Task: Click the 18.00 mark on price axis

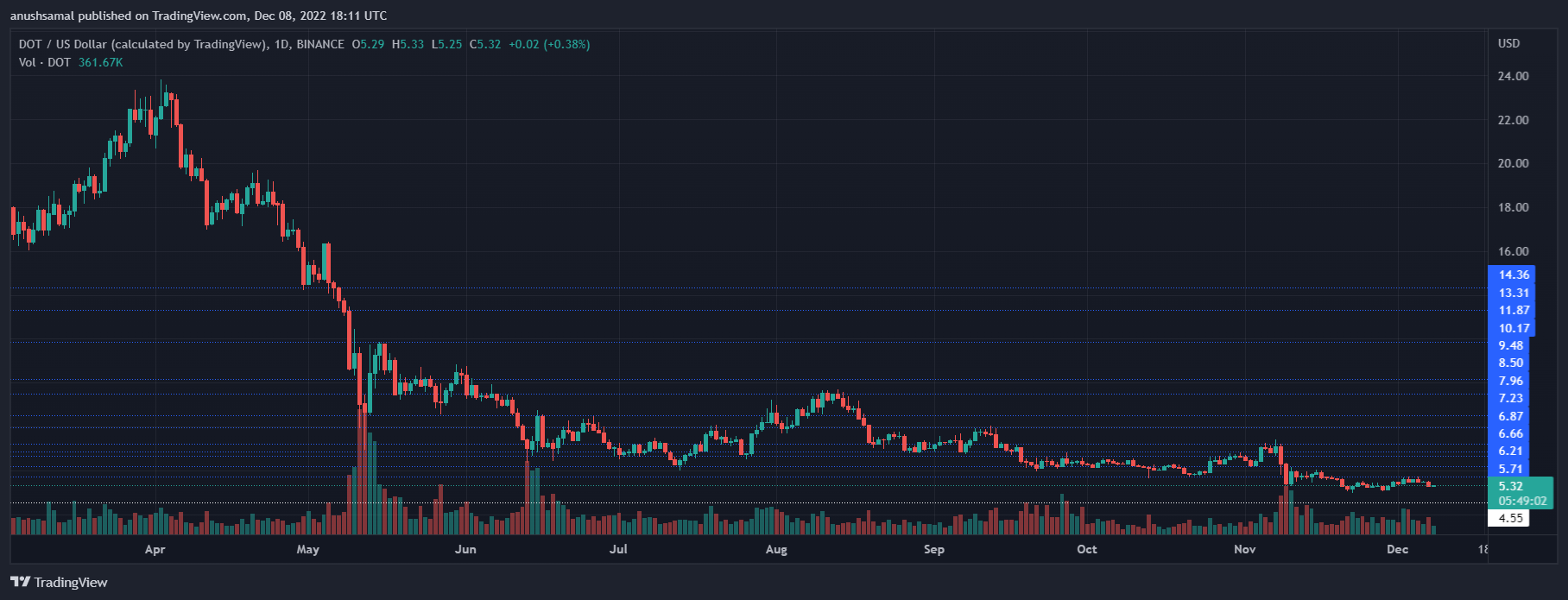Action: click(1513, 207)
